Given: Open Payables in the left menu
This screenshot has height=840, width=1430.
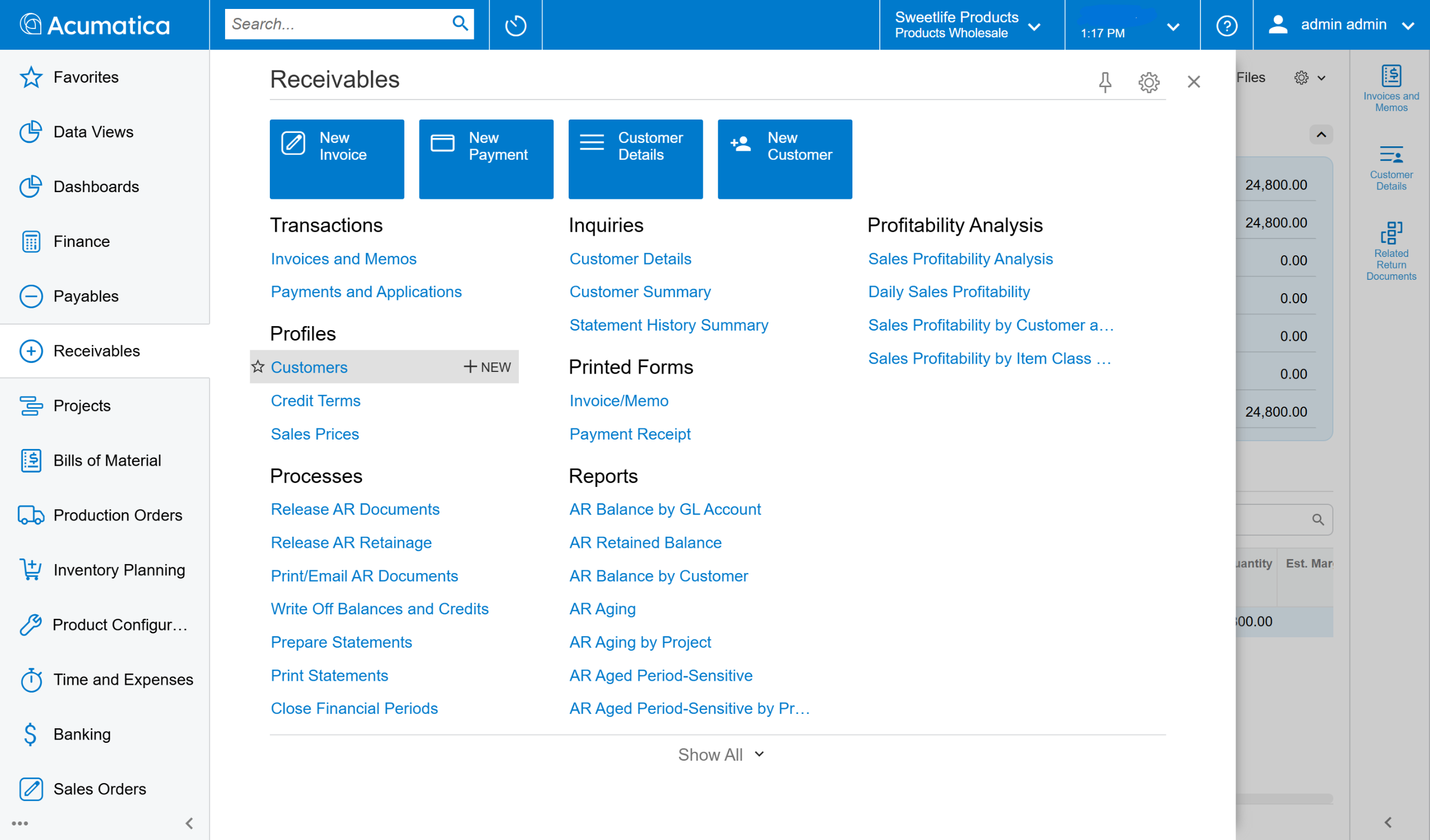Looking at the screenshot, I should pos(85,296).
